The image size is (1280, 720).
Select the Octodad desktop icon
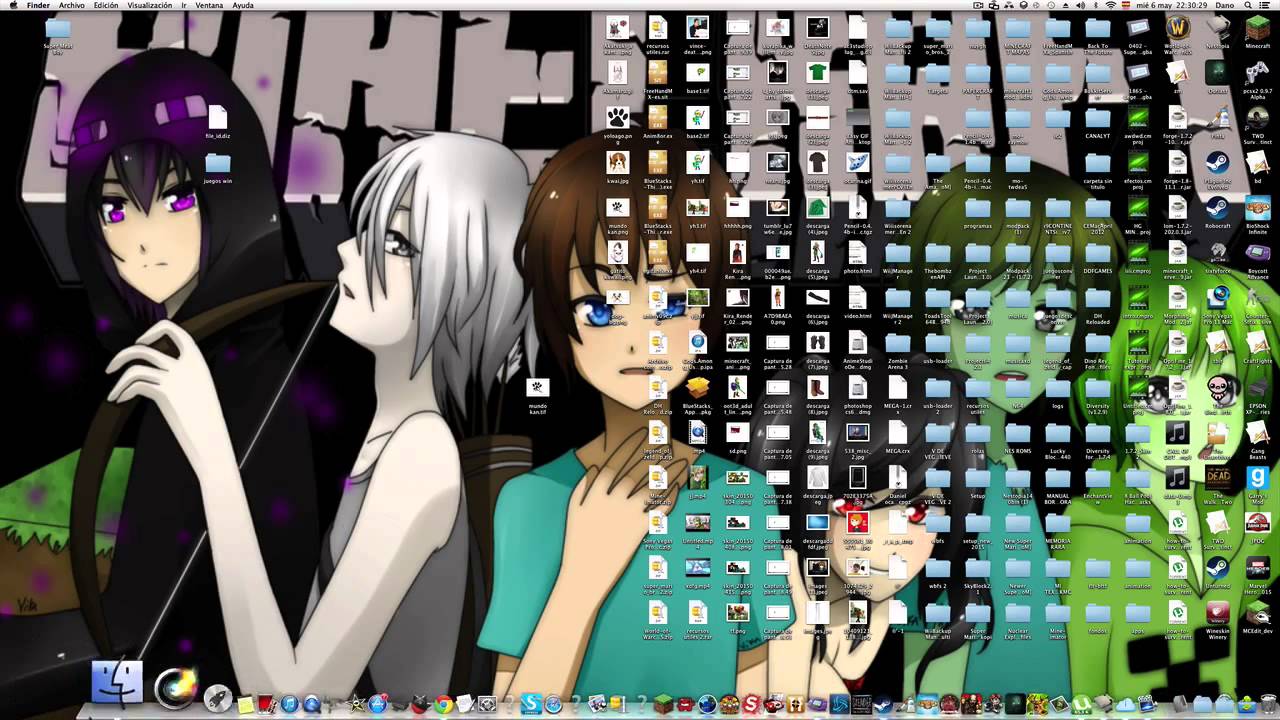[x=1217, y=72]
